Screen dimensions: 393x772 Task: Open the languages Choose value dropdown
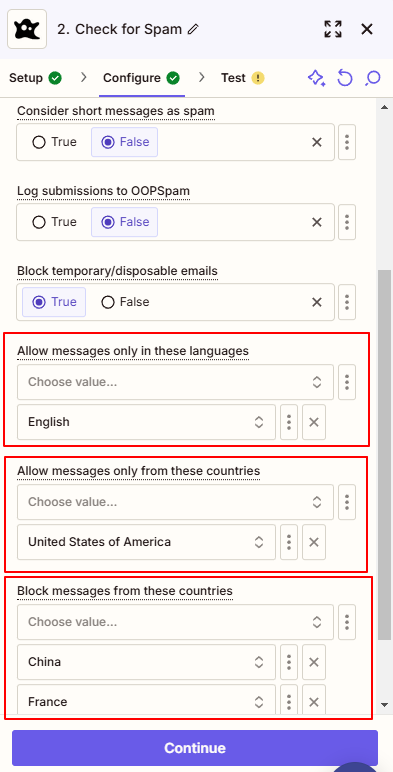pyautogui.click(x=175, y=382)
